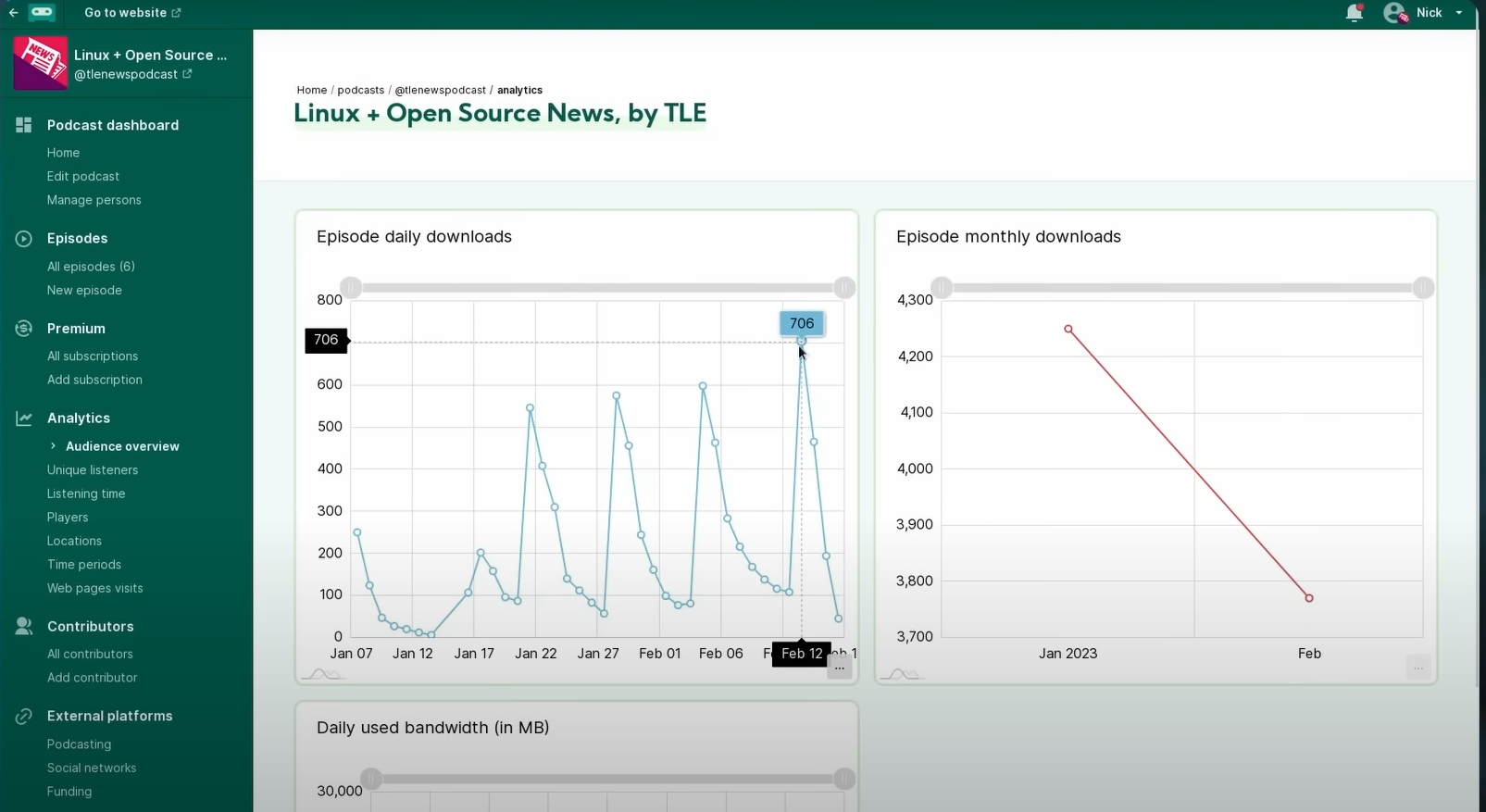Open Podcasting external platforms
This screenshot has width=1486, height=812.
pyautogui.click(x=79, y=744)
